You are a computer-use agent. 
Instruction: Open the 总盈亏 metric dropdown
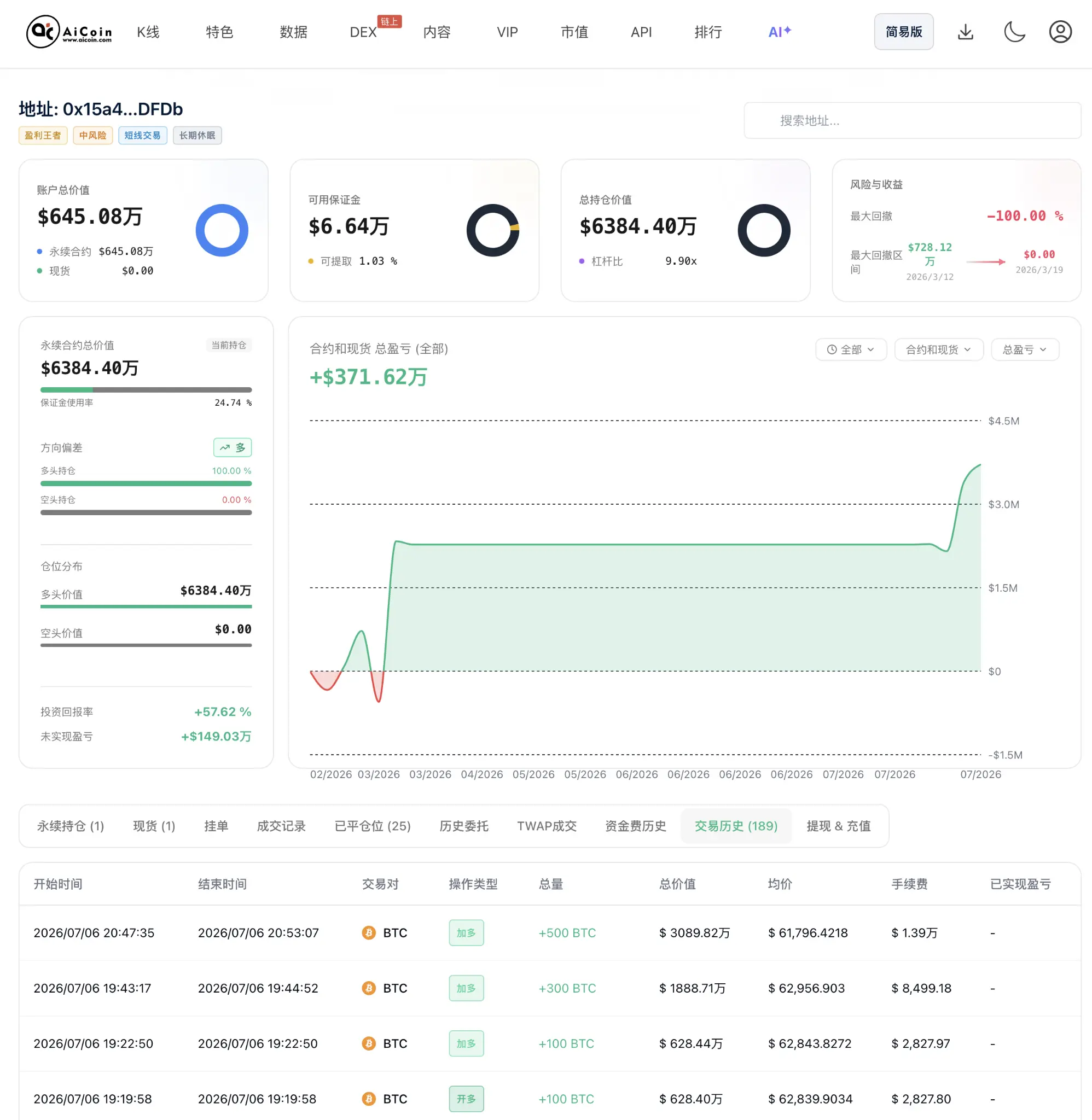tap(1024, 349)
